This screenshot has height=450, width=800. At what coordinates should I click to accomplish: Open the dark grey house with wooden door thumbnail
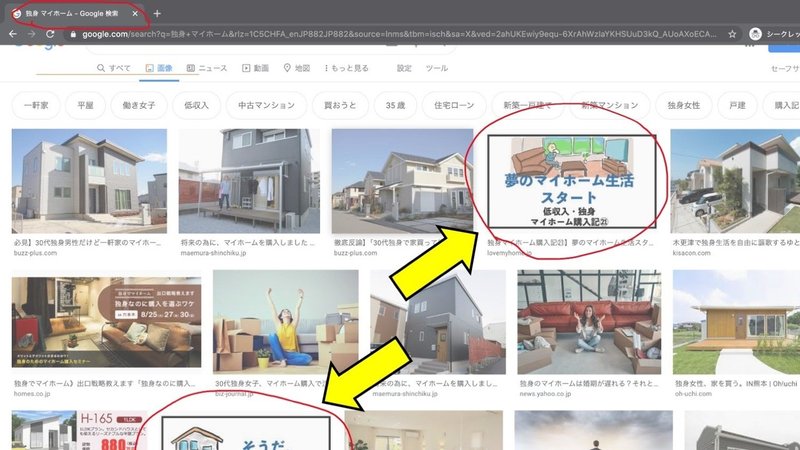438,322
